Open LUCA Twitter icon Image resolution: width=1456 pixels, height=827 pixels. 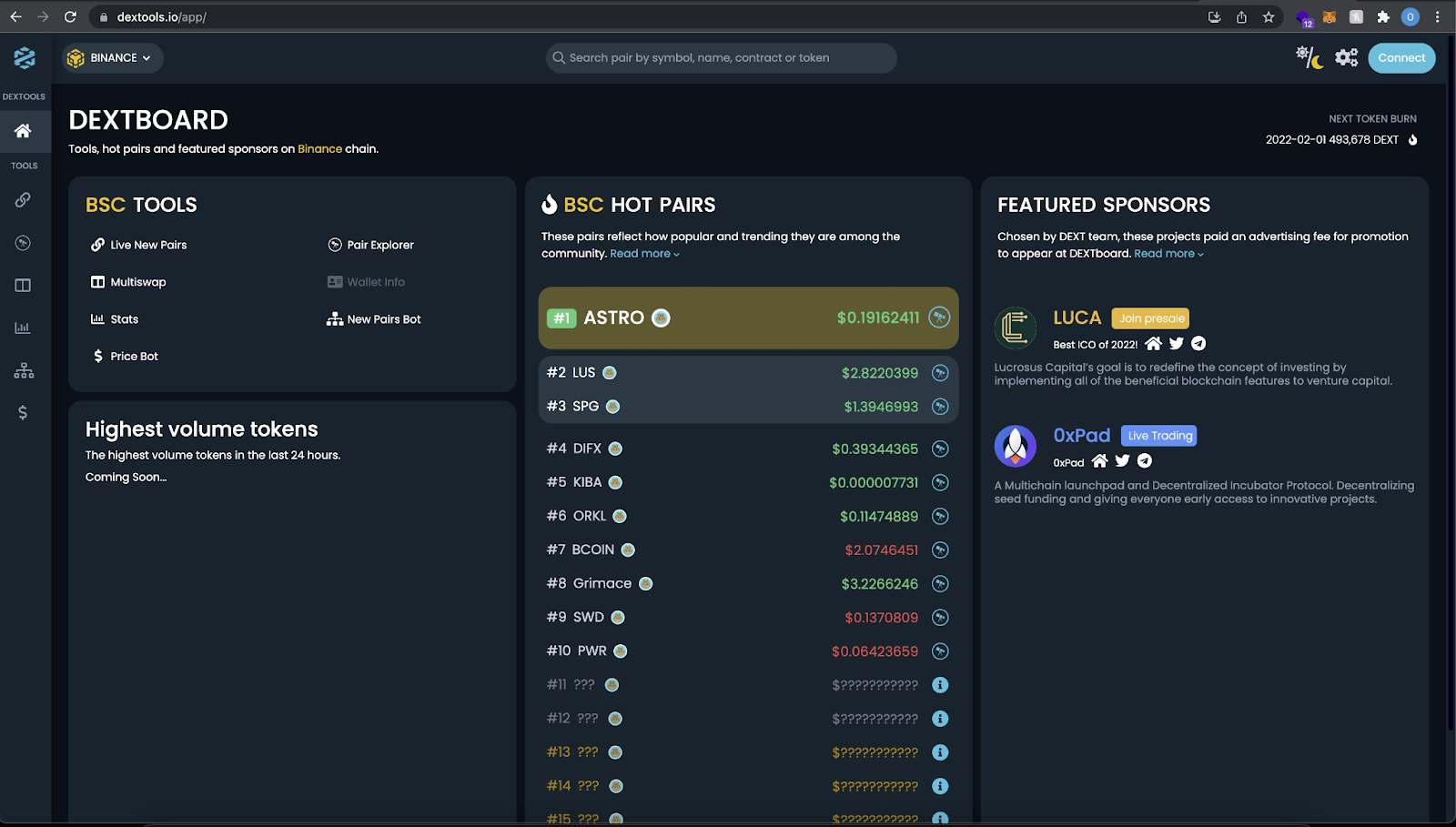[1177, 344]
